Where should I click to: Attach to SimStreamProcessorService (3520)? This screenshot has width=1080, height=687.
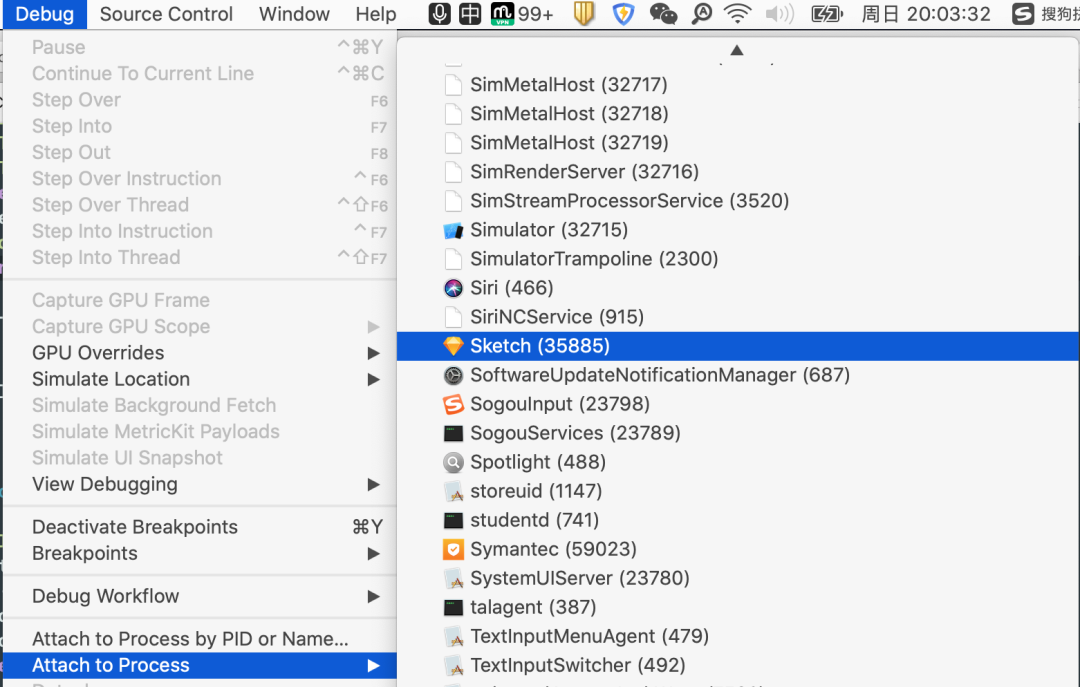738,201
